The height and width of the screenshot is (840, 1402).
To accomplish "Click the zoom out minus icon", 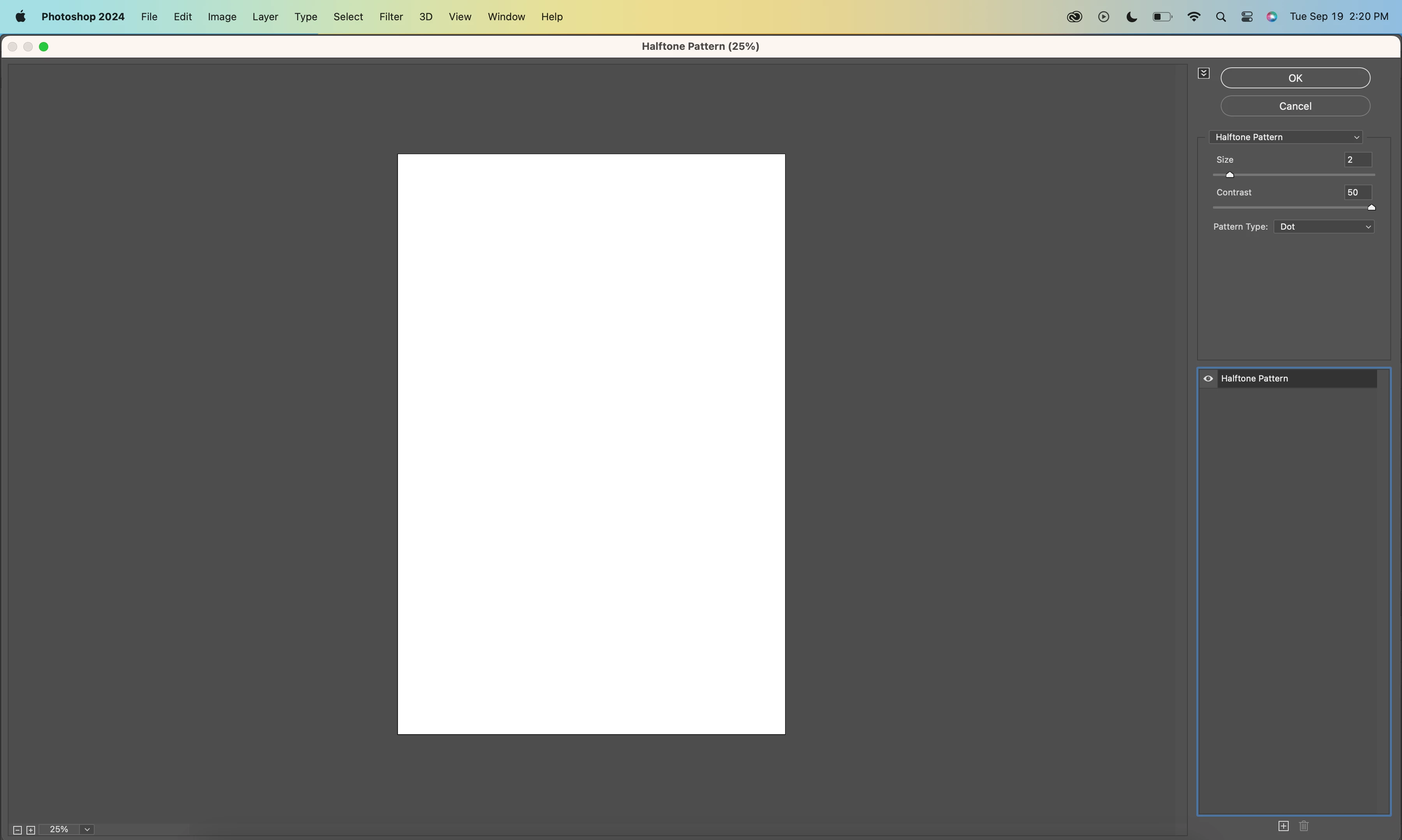I will [17, 830].
